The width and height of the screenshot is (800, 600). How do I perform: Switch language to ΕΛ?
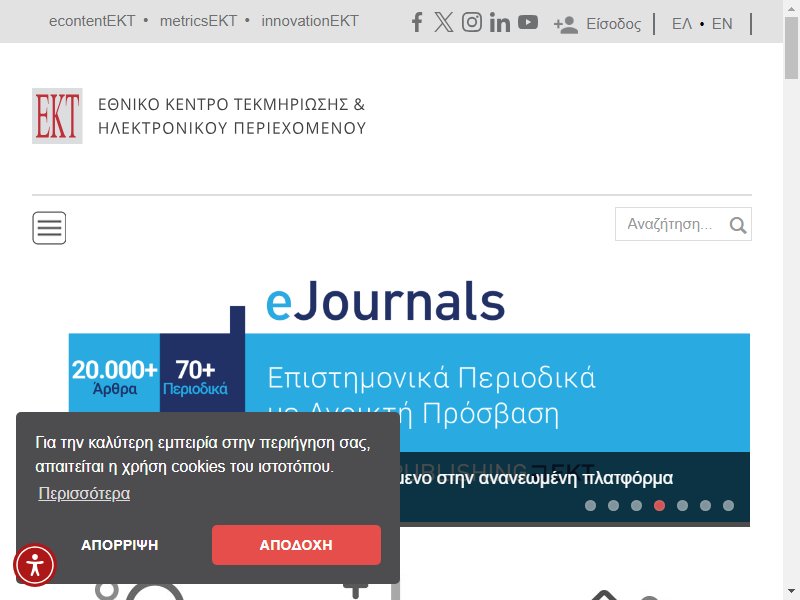pyautogui.click(x=682, y=24)
